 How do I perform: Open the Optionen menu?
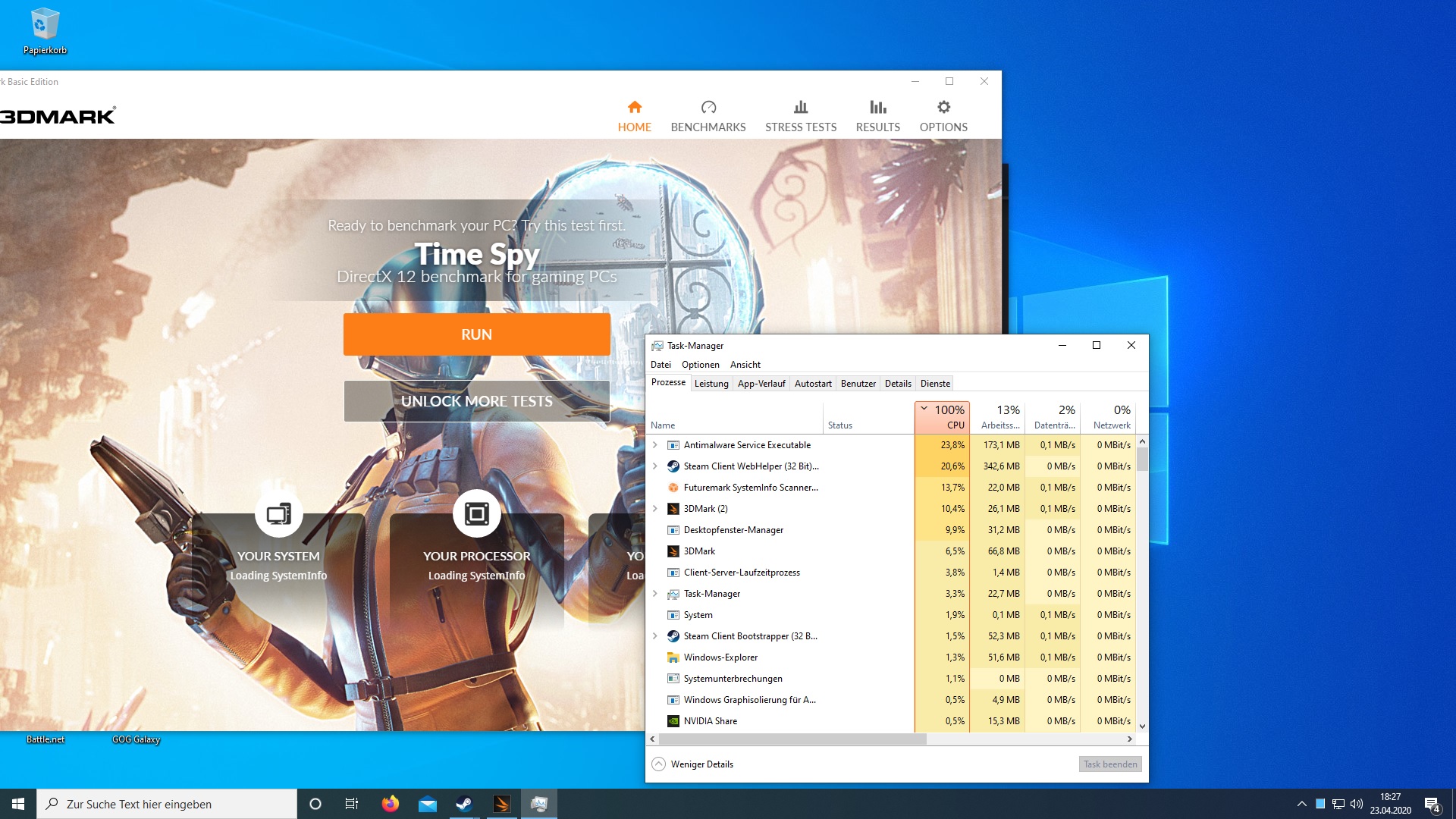[x=700, y=365]
